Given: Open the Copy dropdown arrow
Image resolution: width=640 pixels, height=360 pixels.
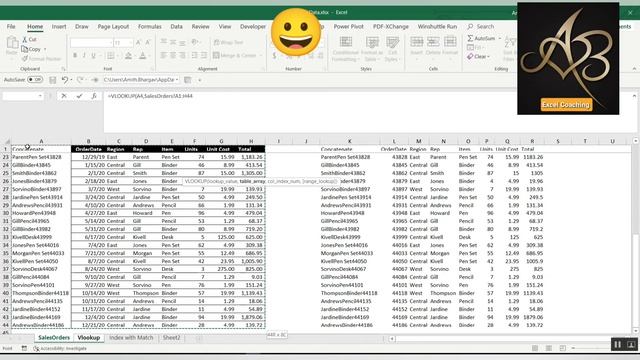Looking at the screenshot, I should 44,49.
